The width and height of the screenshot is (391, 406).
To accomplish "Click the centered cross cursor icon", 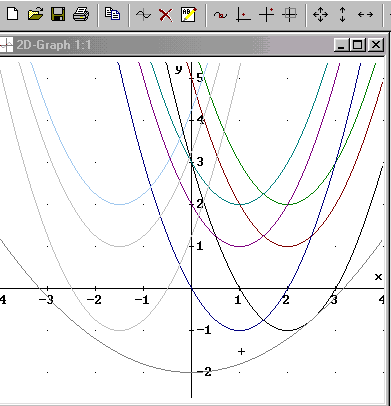I will (289, 15).
